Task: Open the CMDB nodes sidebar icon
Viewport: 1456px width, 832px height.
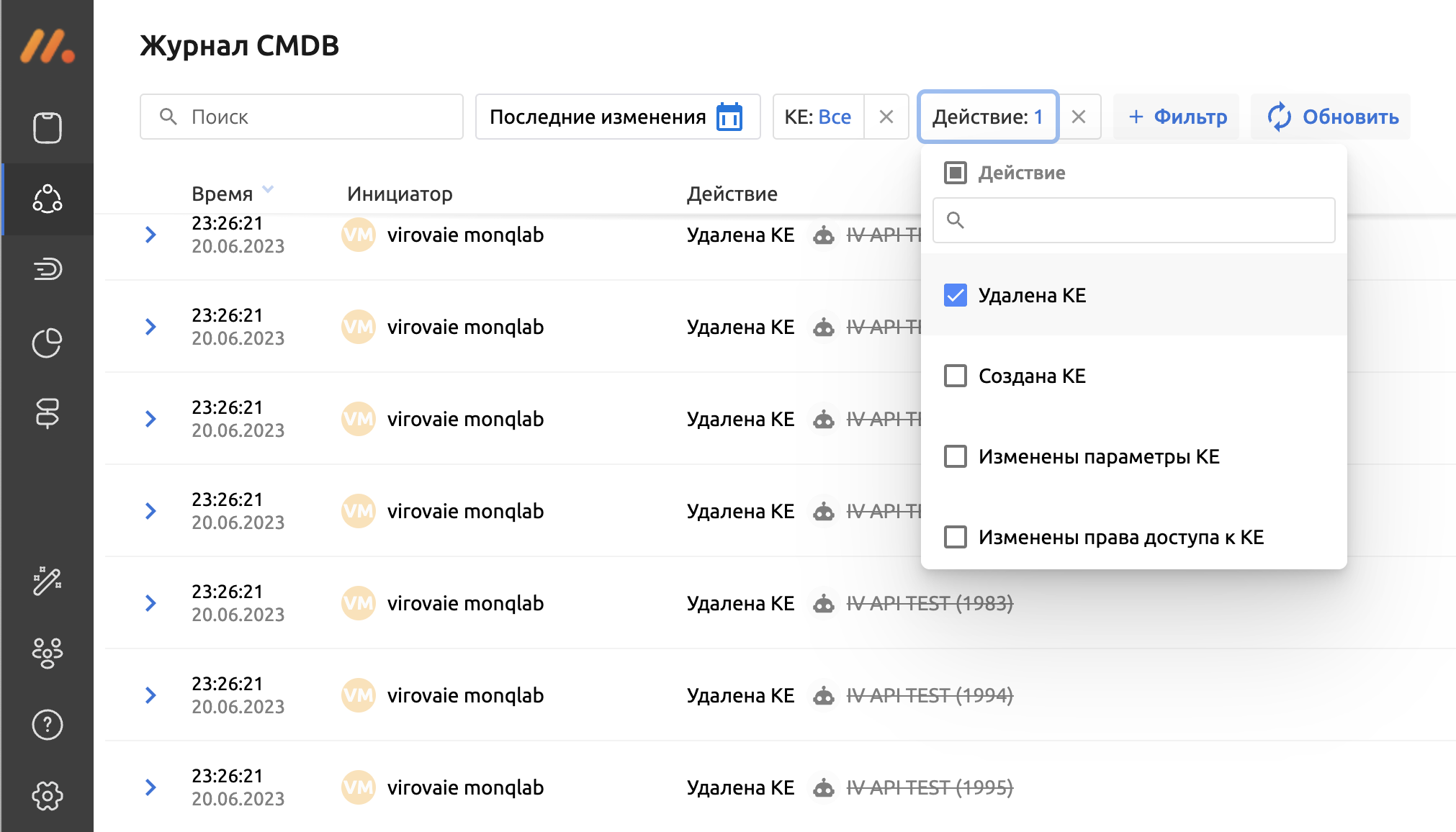Action: point(48,199)
